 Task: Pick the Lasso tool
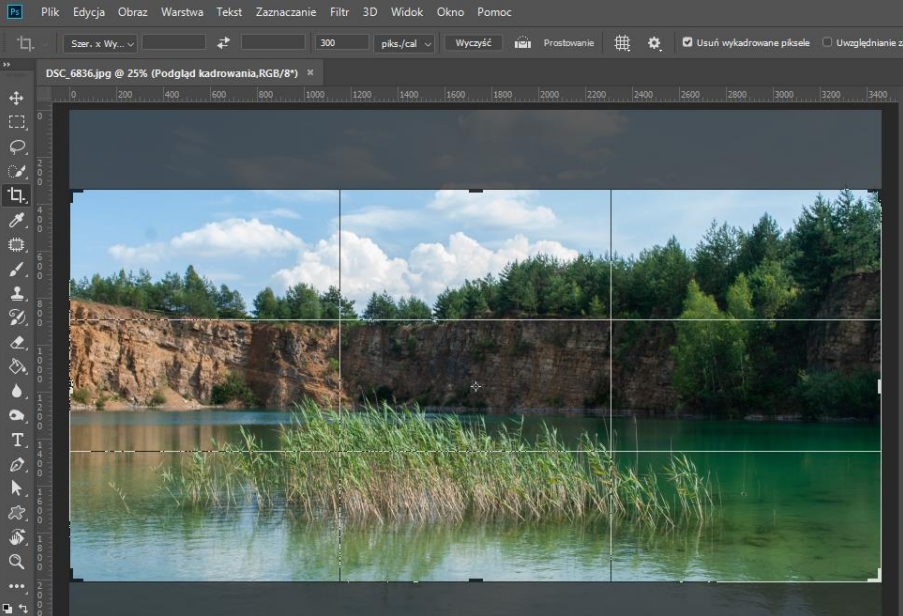[17, 147]
